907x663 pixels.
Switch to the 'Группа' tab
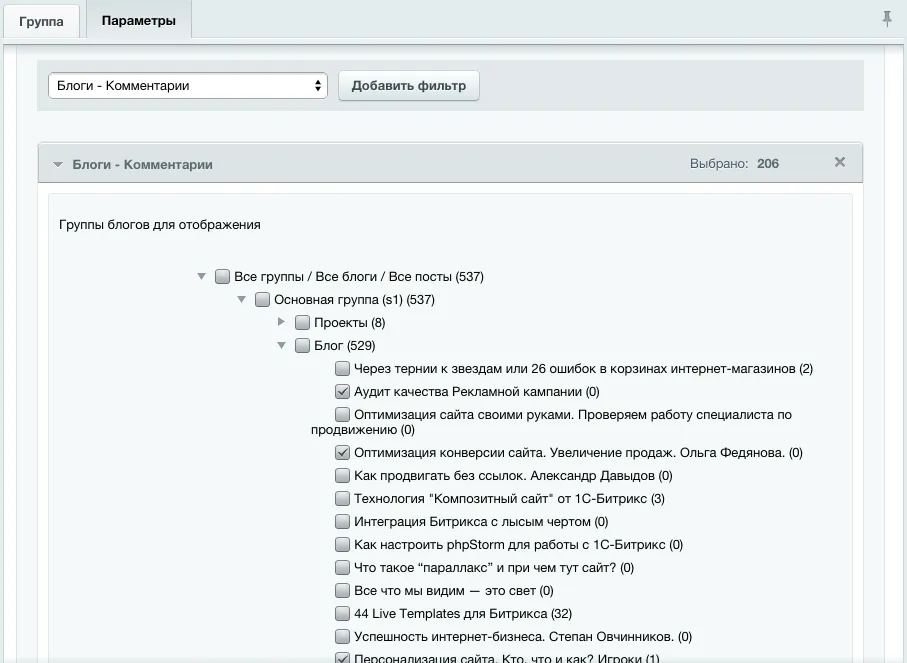click(41, 18)
